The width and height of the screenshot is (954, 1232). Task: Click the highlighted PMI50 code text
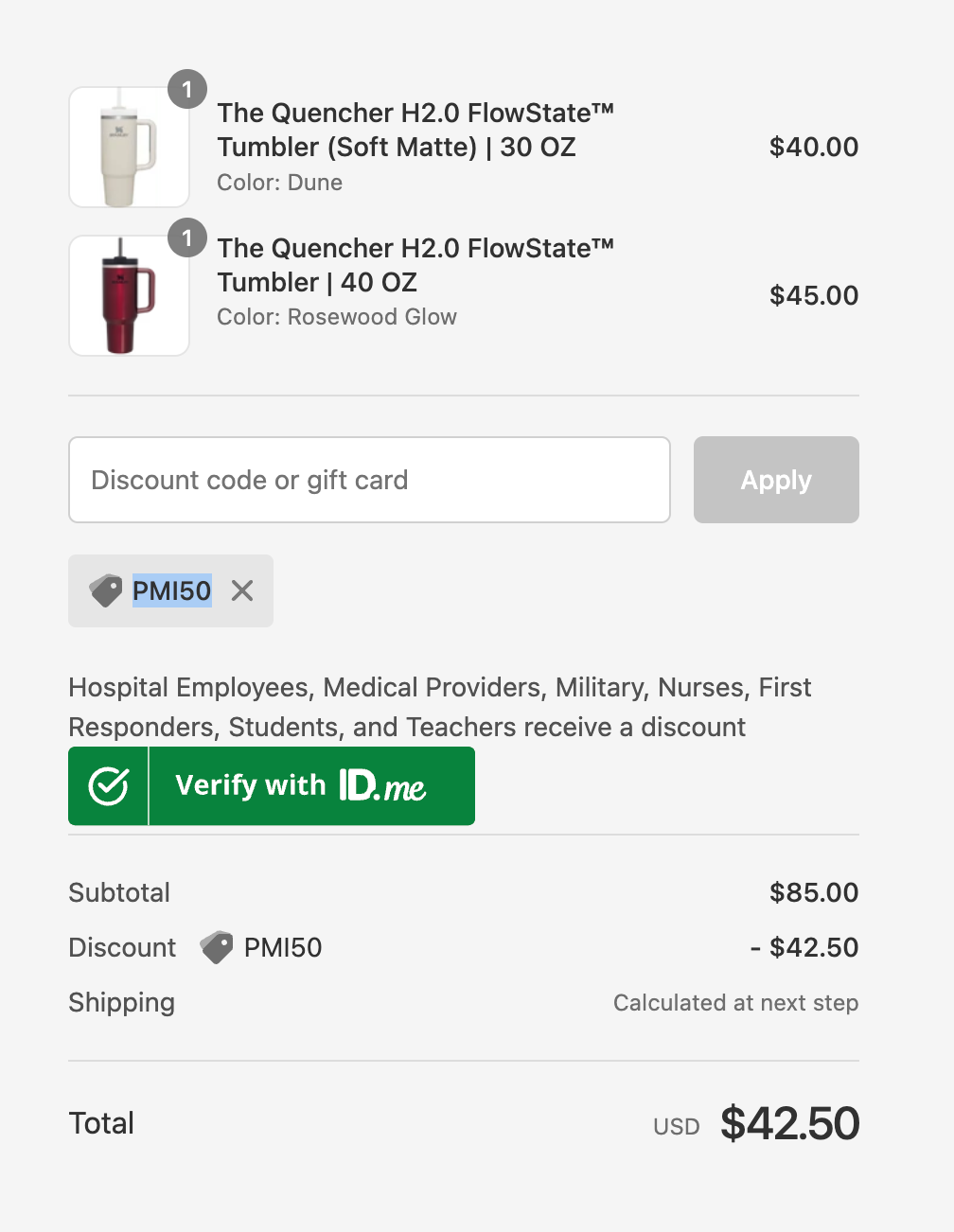(171, 591)
